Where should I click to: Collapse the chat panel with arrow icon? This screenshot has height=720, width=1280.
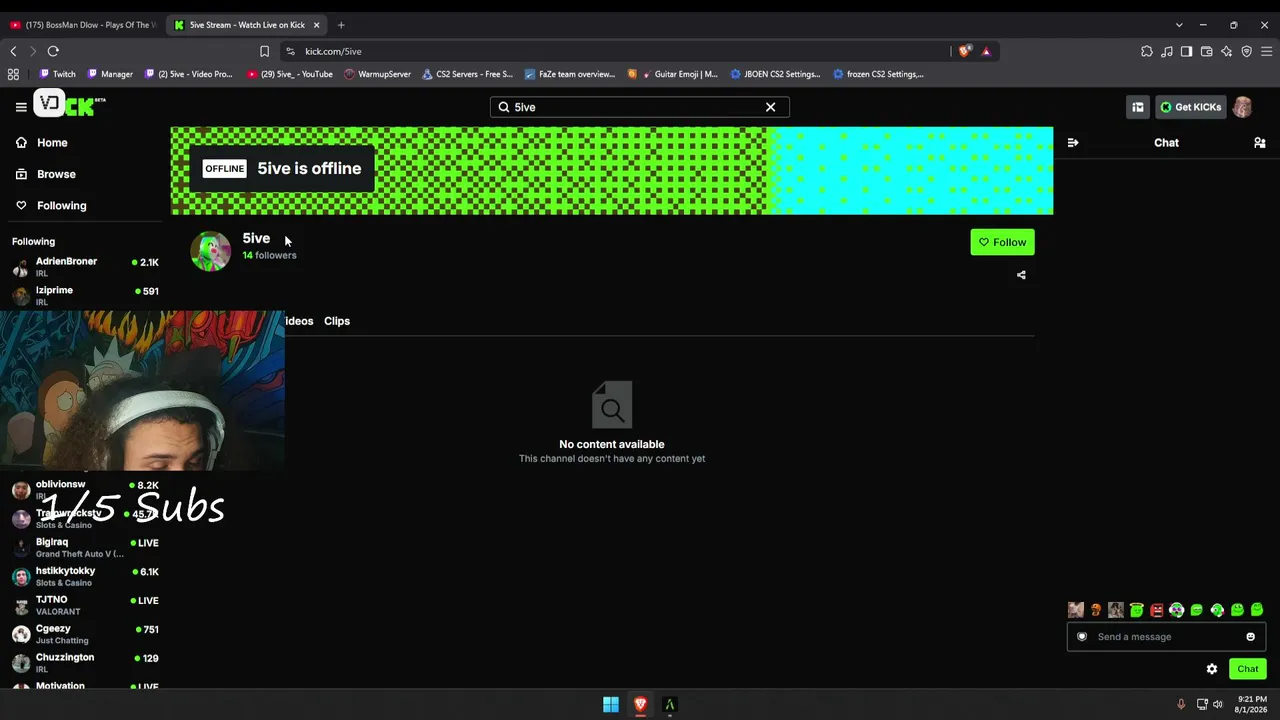click(1073, 143)
